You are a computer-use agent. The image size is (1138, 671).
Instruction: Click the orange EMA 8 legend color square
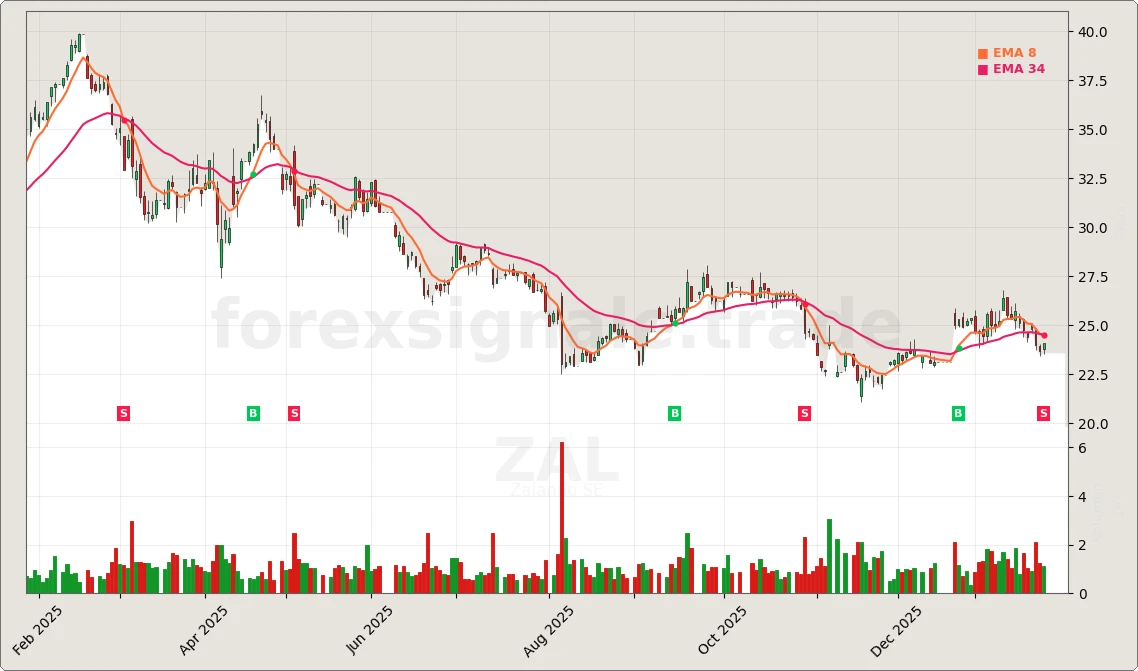981,52
